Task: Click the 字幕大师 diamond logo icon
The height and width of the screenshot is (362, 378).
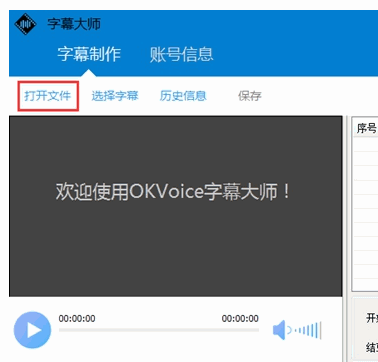Action: pyautogui.click(x=25, y=24)
